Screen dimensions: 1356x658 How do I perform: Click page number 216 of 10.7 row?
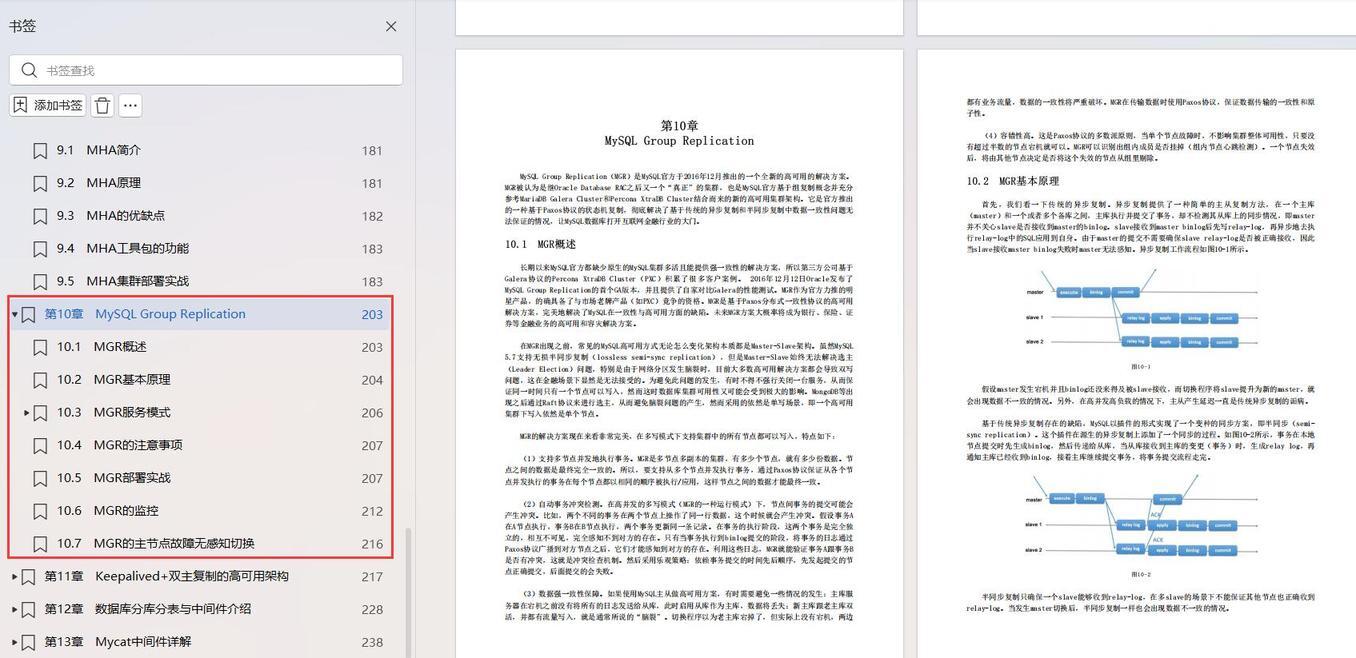tap(372, 544)
